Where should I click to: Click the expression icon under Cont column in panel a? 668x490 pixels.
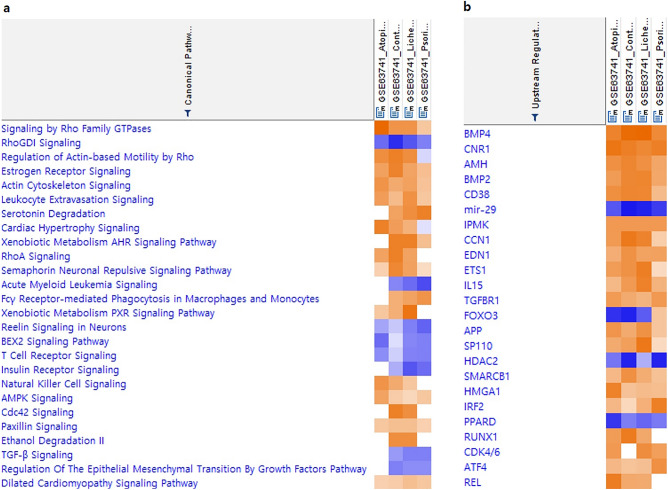click(x=395, y=112)
